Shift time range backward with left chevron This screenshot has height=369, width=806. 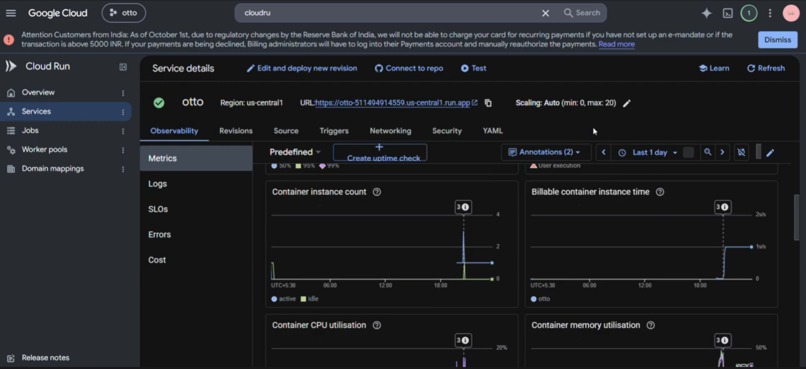click(604, 152)
